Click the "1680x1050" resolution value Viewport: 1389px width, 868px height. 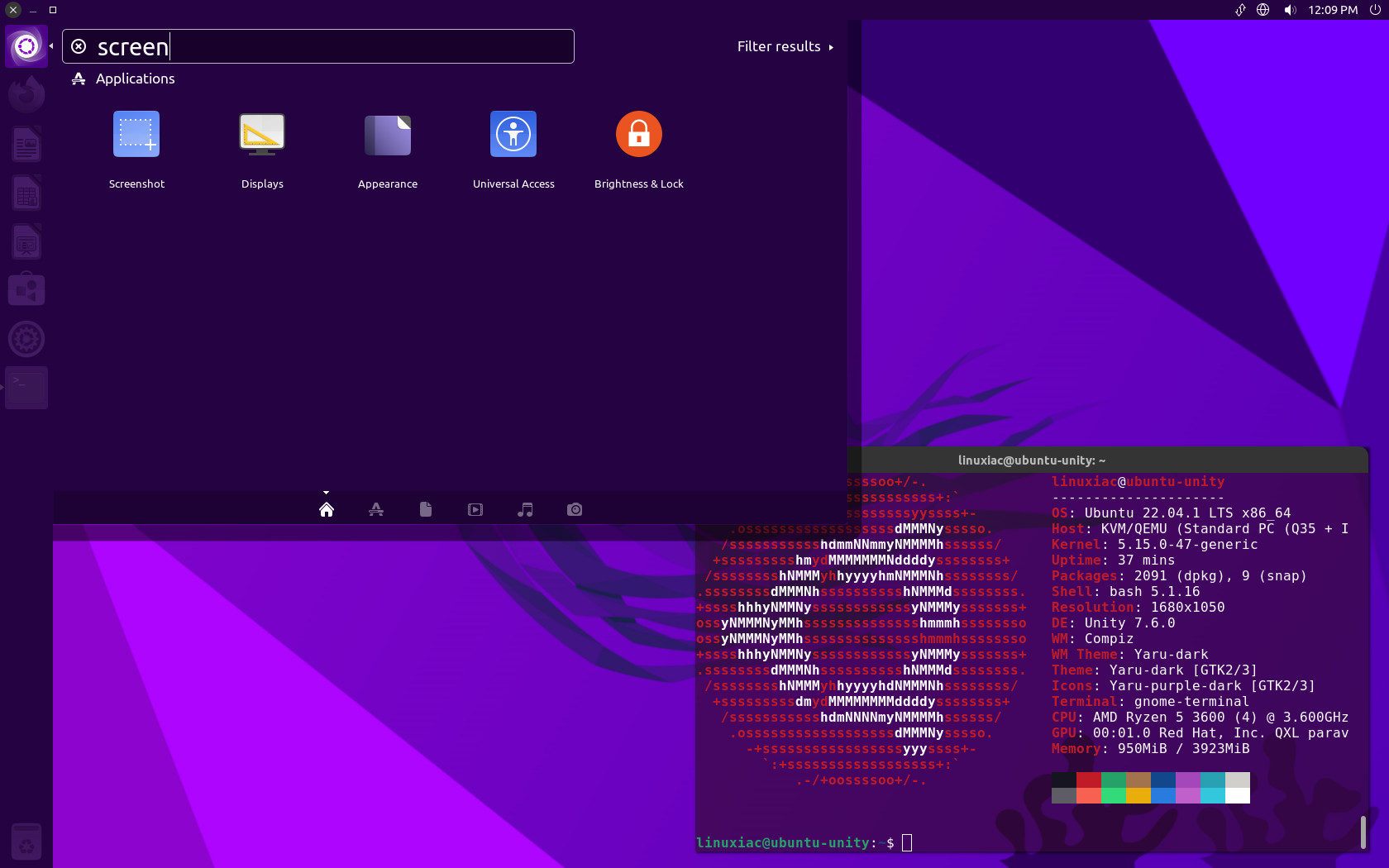point(1187,607)
